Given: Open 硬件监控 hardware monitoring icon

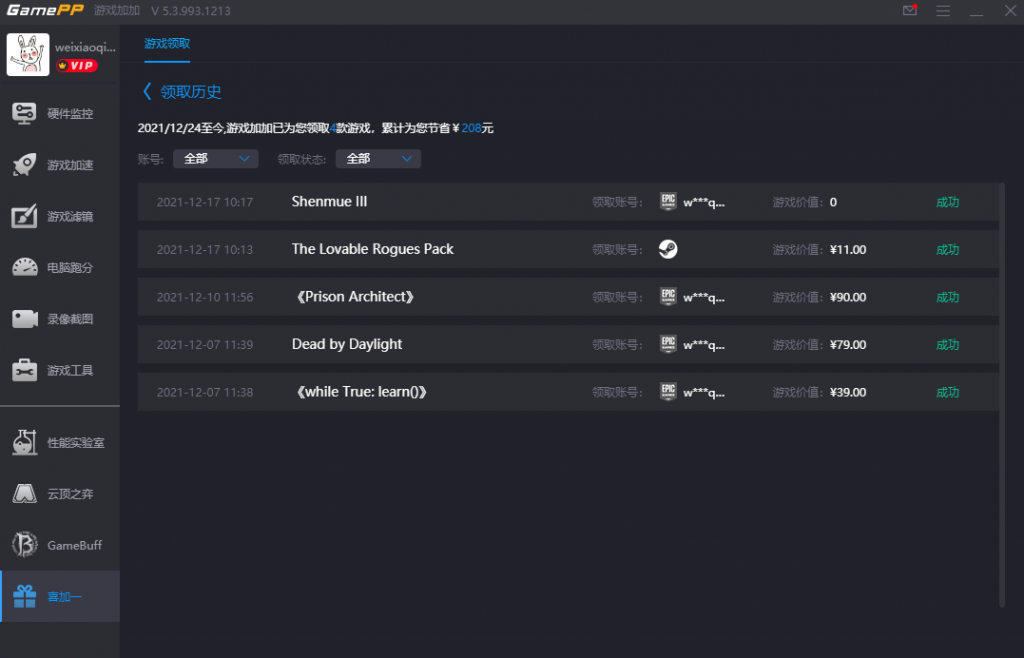Looking at the screenshot, I should [25, 114].
